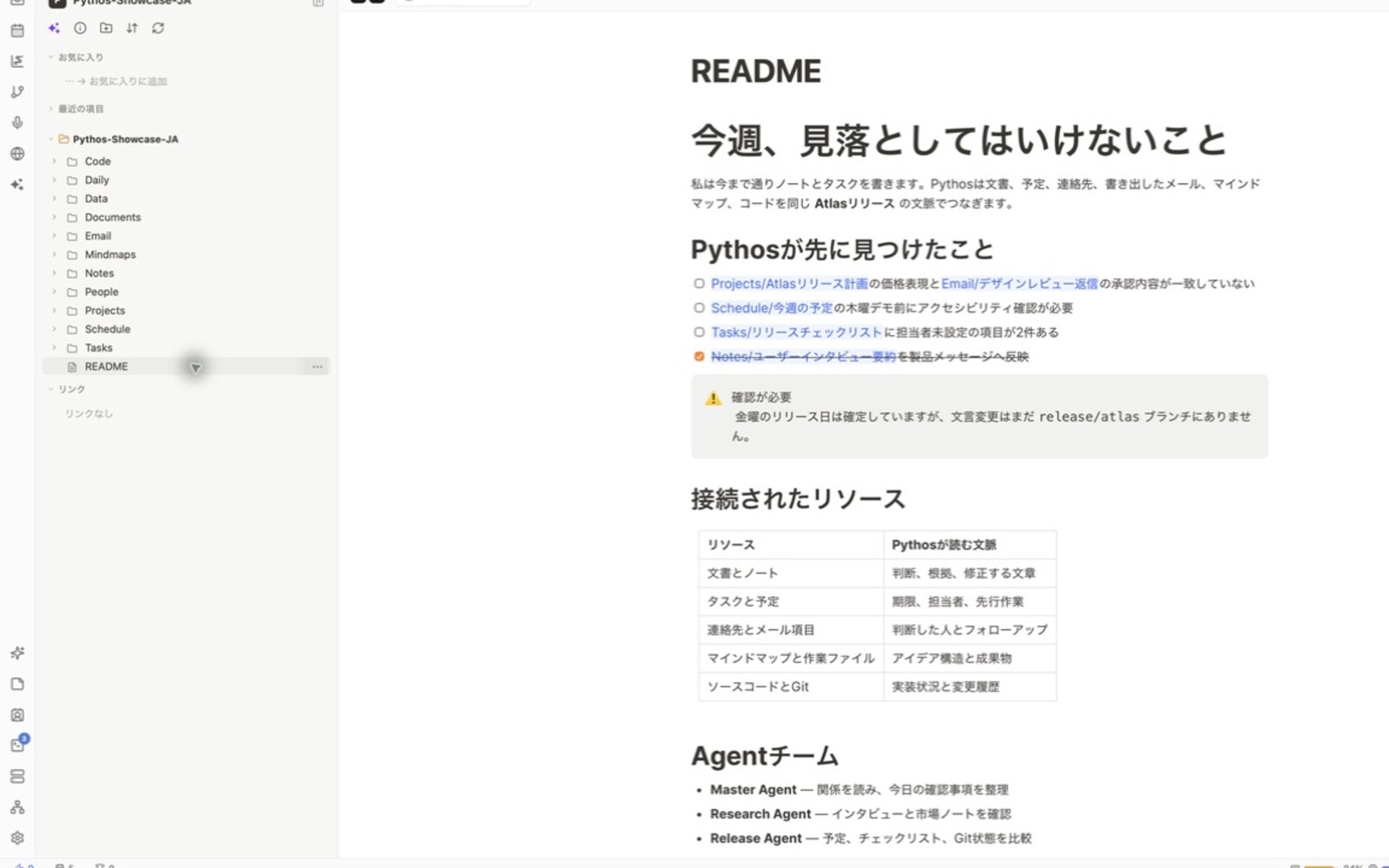
Task: Check the Projects/Atlasリリース計画 task checkbox
Action: (699, 284)
